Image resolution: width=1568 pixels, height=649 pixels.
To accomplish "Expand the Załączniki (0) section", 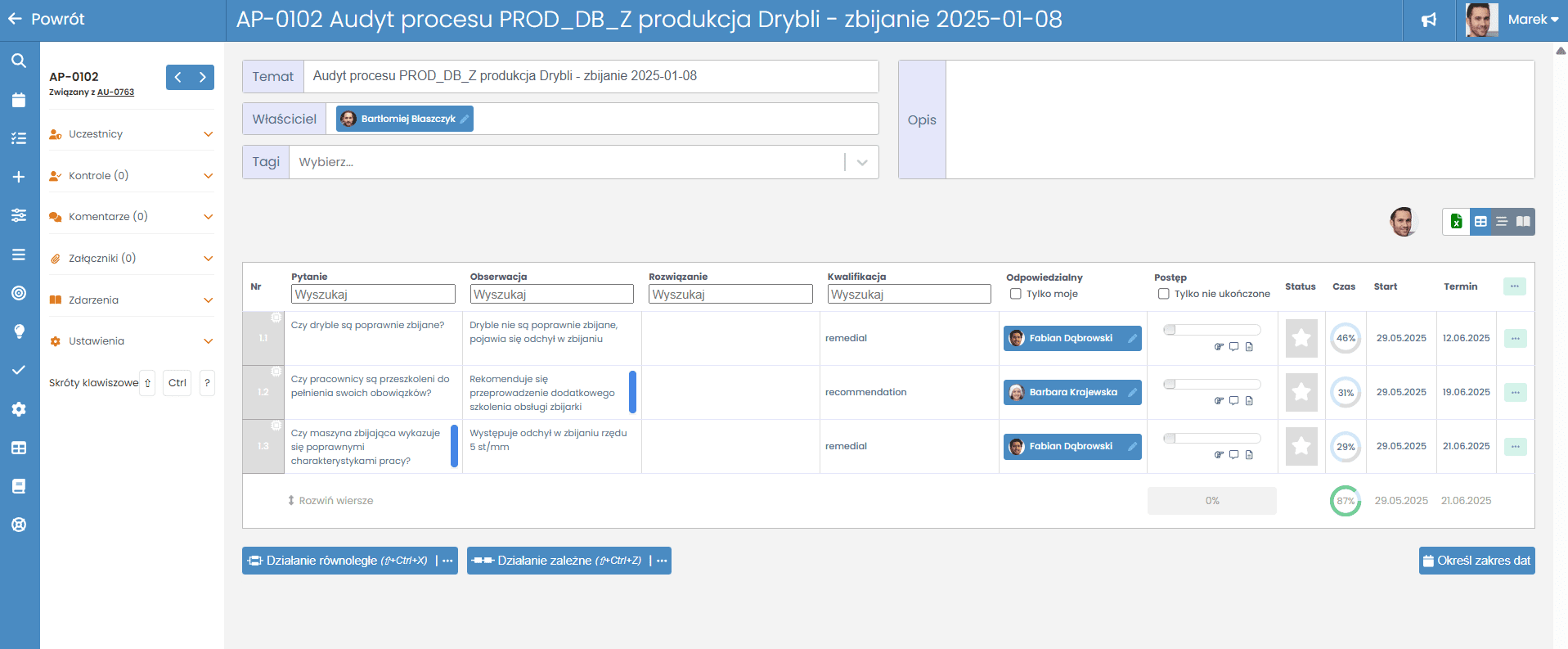I will pyautogui.click(x=132, y=259).
